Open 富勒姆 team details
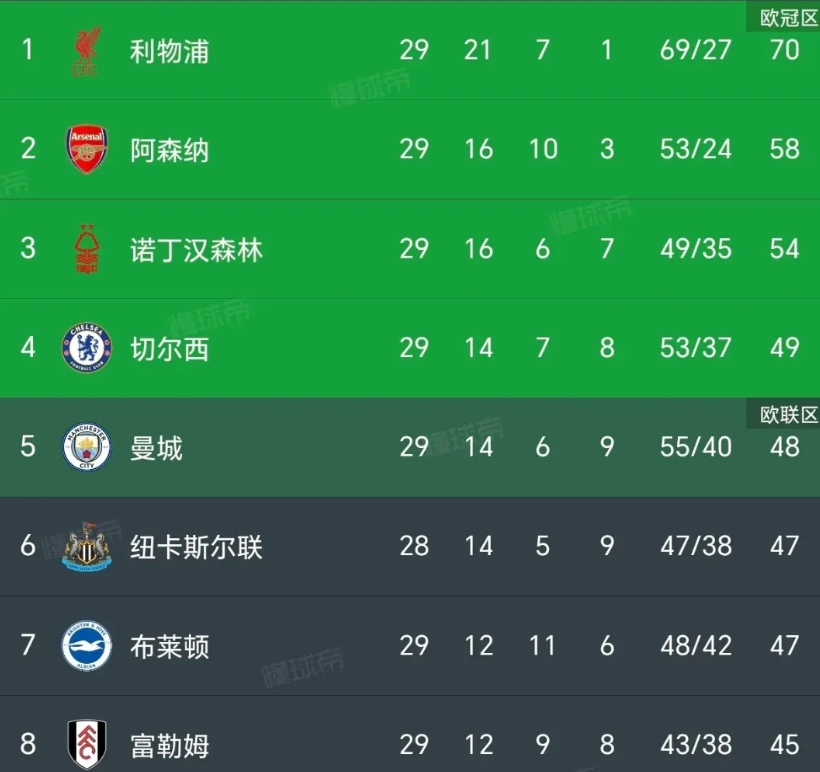Image resolution: width=820 pixels, height=772 pixels. pos(169,745)
